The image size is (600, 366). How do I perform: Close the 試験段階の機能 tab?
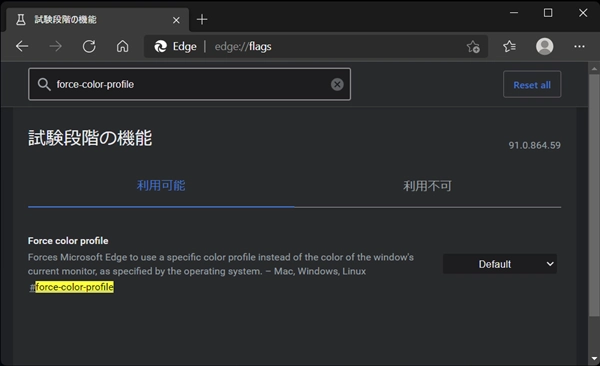point(176,20)
